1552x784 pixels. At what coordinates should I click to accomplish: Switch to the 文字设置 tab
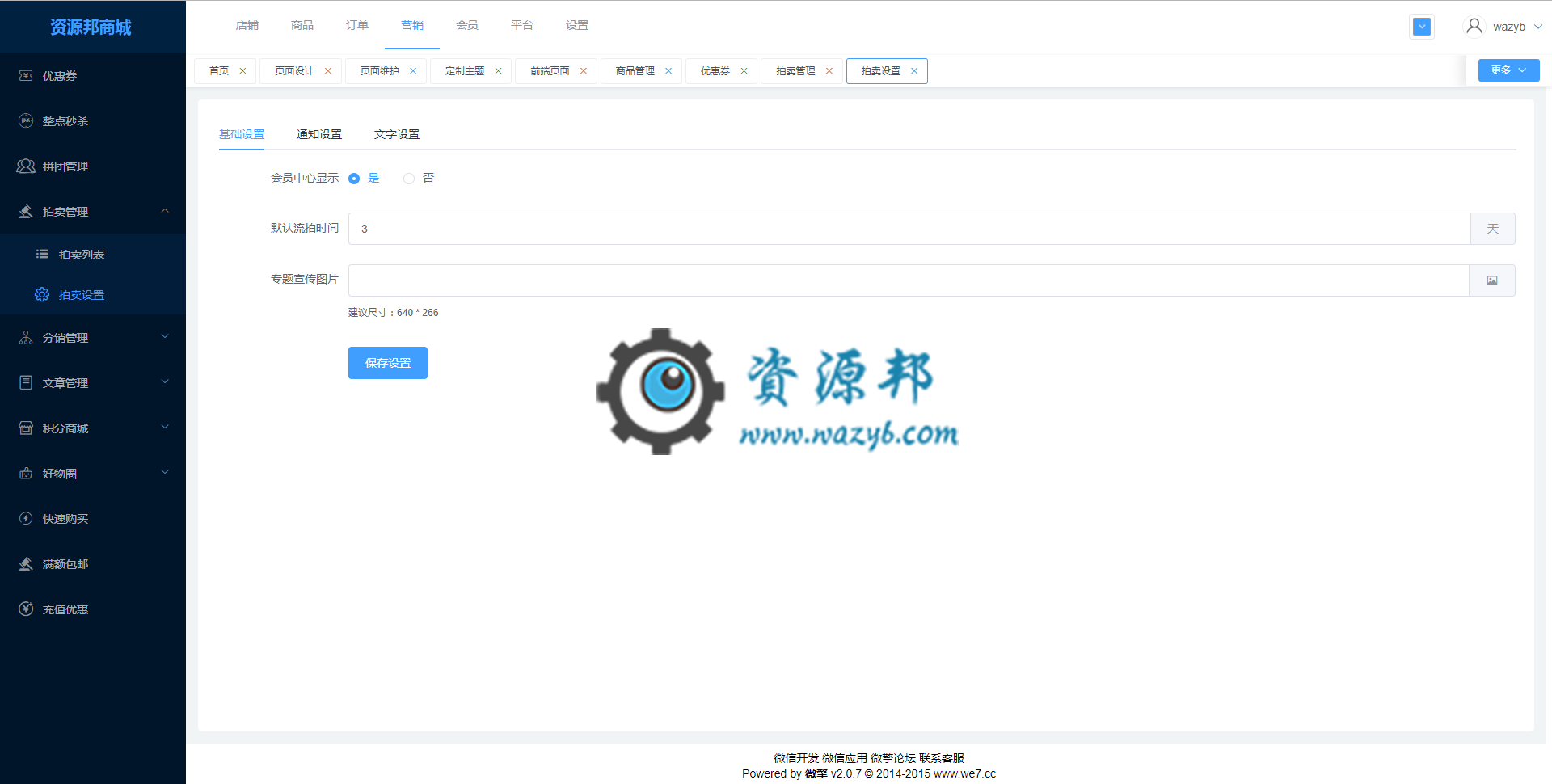pyautogui.click(x=397, y=134)
